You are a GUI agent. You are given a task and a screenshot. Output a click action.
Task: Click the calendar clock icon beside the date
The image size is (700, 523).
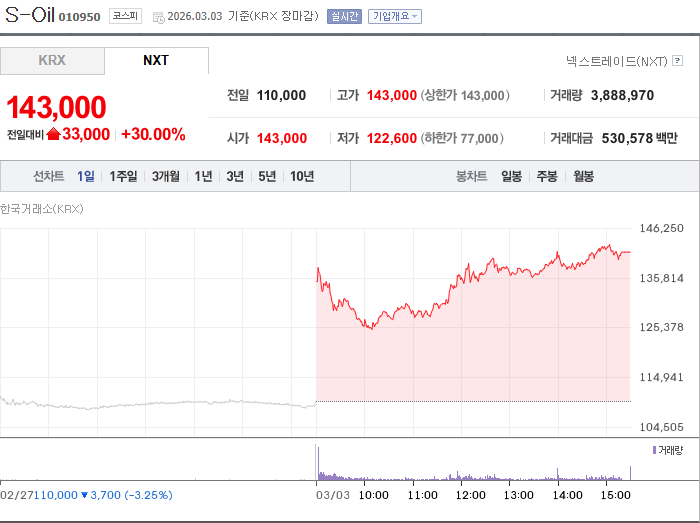pyautogui.click(x=158, y=17)
